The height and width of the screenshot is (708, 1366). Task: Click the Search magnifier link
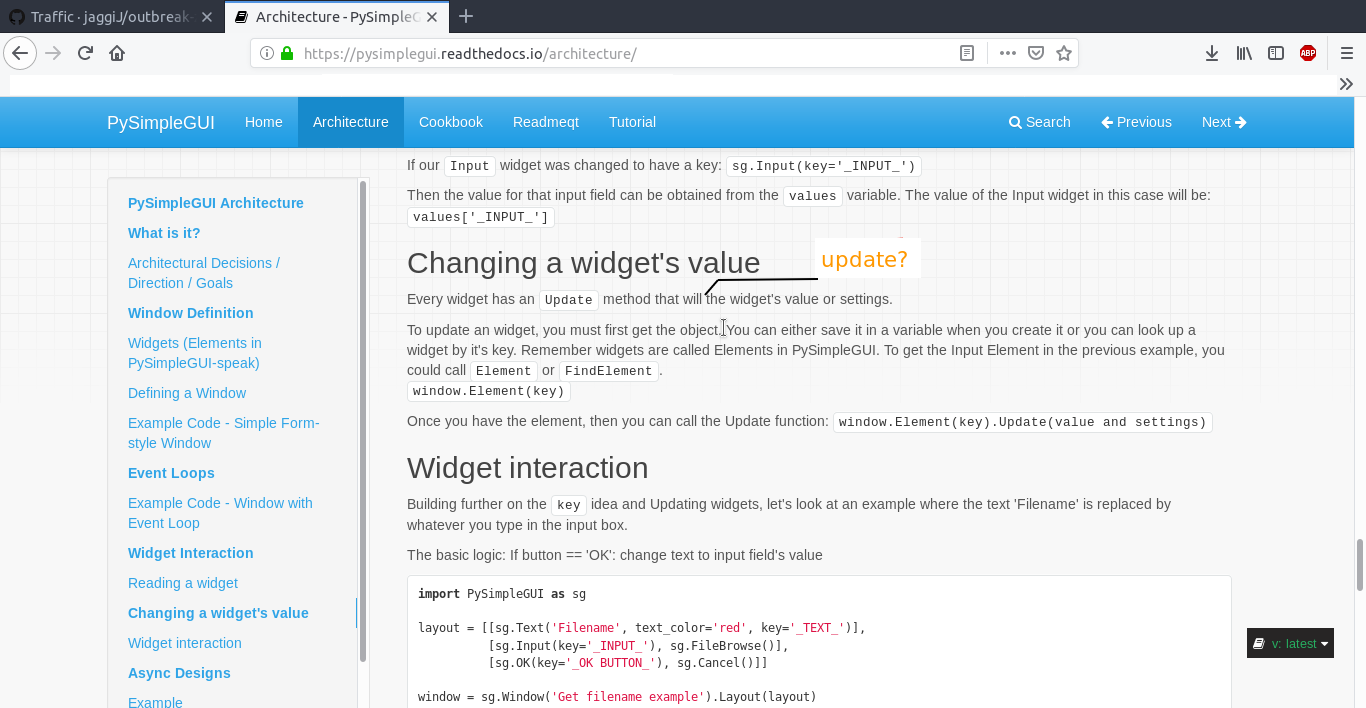click(1040, 122)
